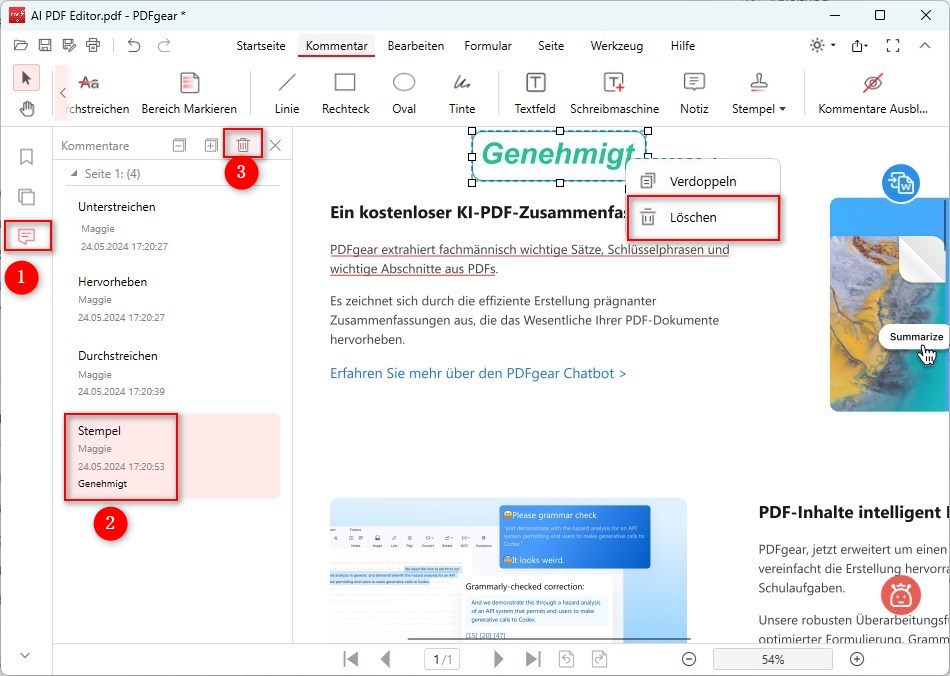The height and width of the screenshot is (676, 950).
Task: Go to the previous page
Action: [x=385, y=659]
